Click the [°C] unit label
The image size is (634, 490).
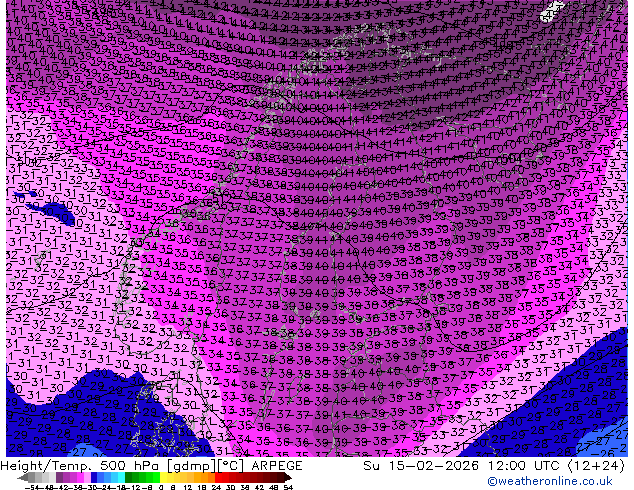pyautogui.click(x=231, y=466)
